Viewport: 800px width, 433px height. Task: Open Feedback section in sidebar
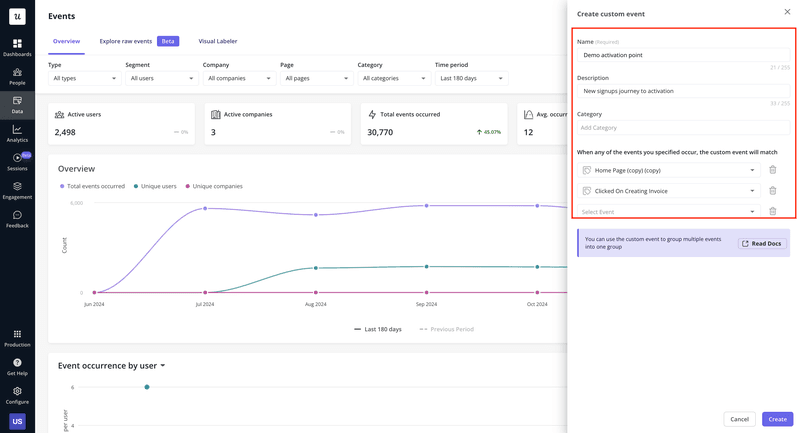17,219
